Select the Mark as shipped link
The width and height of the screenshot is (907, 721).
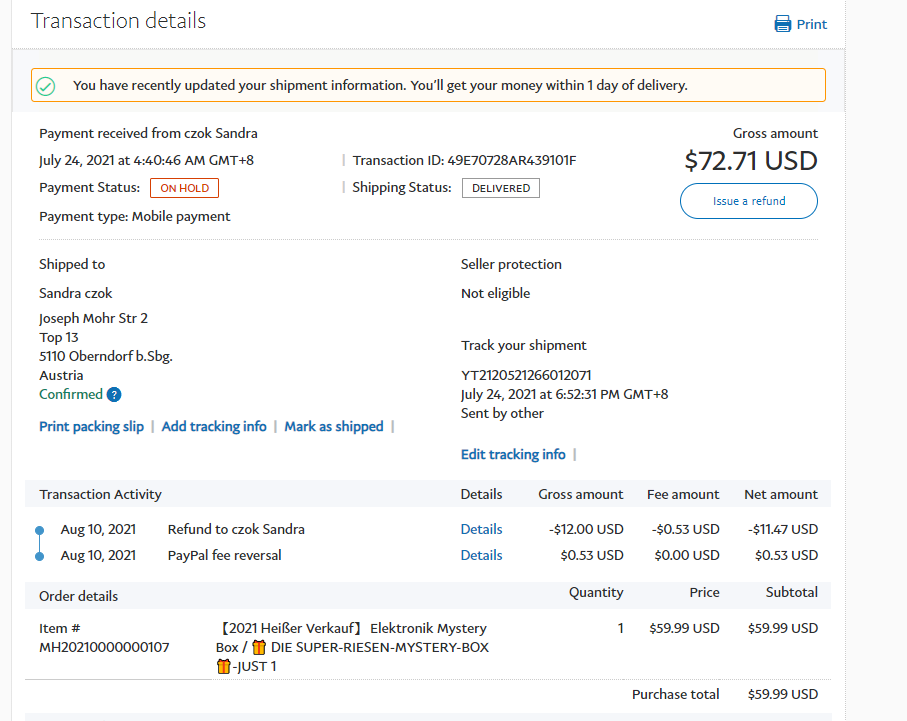click(334, 426)
